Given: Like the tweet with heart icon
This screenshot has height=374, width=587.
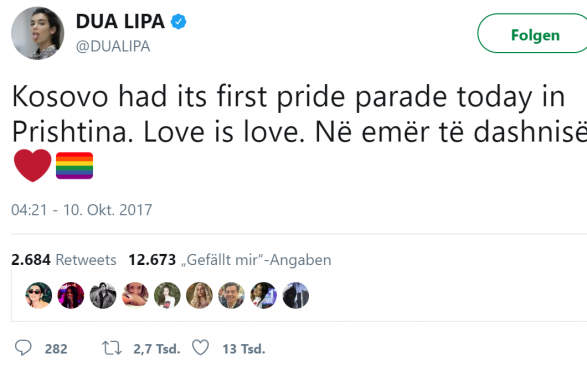Looking at the screenshot, I should click(201, 348).
